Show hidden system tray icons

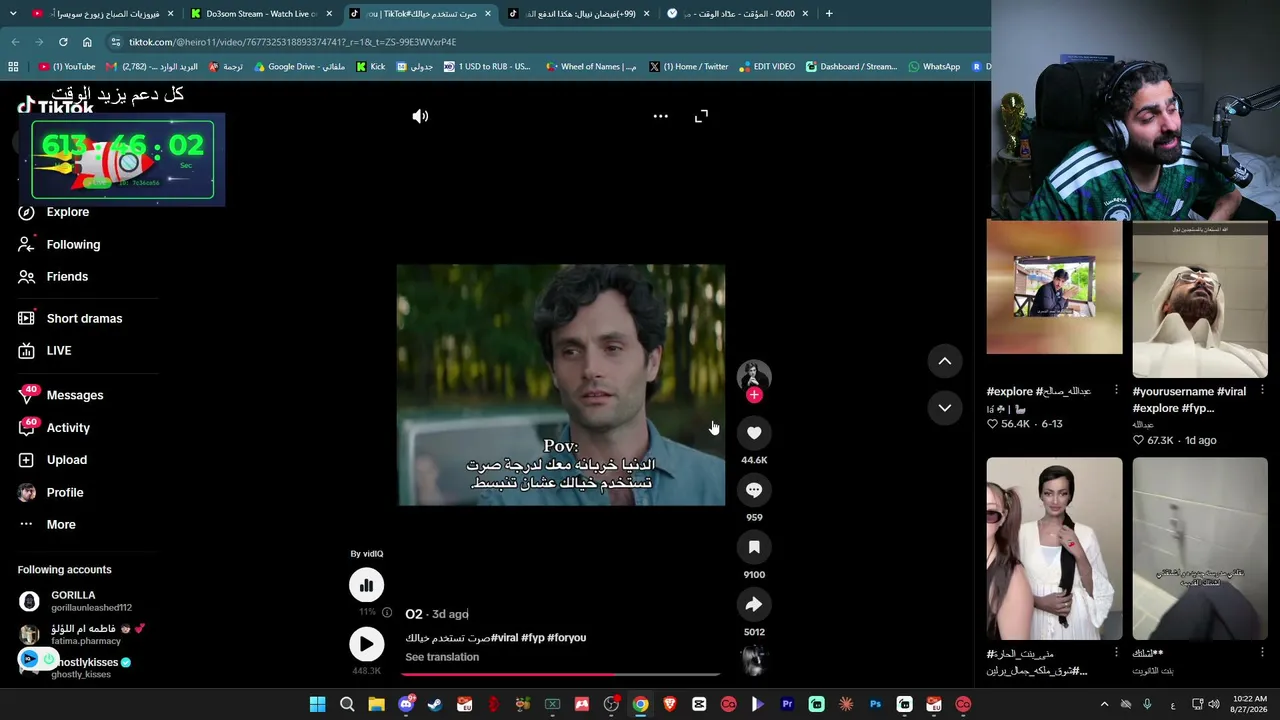(1104, 704)
